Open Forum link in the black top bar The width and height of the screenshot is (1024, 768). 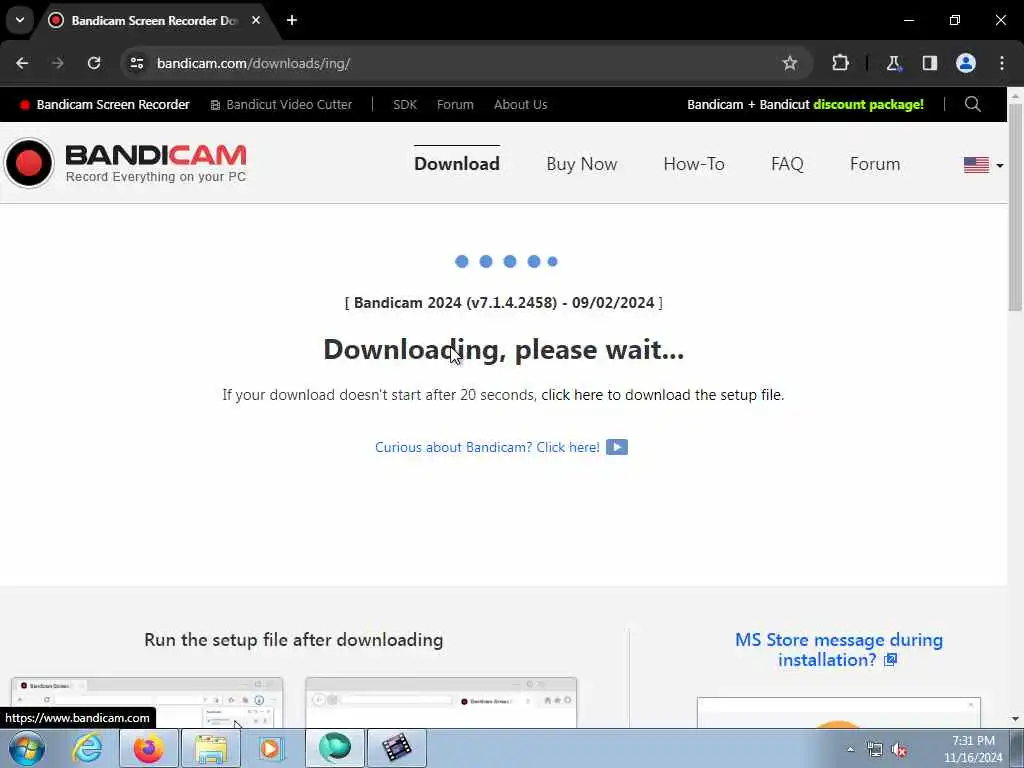[455, 104]
